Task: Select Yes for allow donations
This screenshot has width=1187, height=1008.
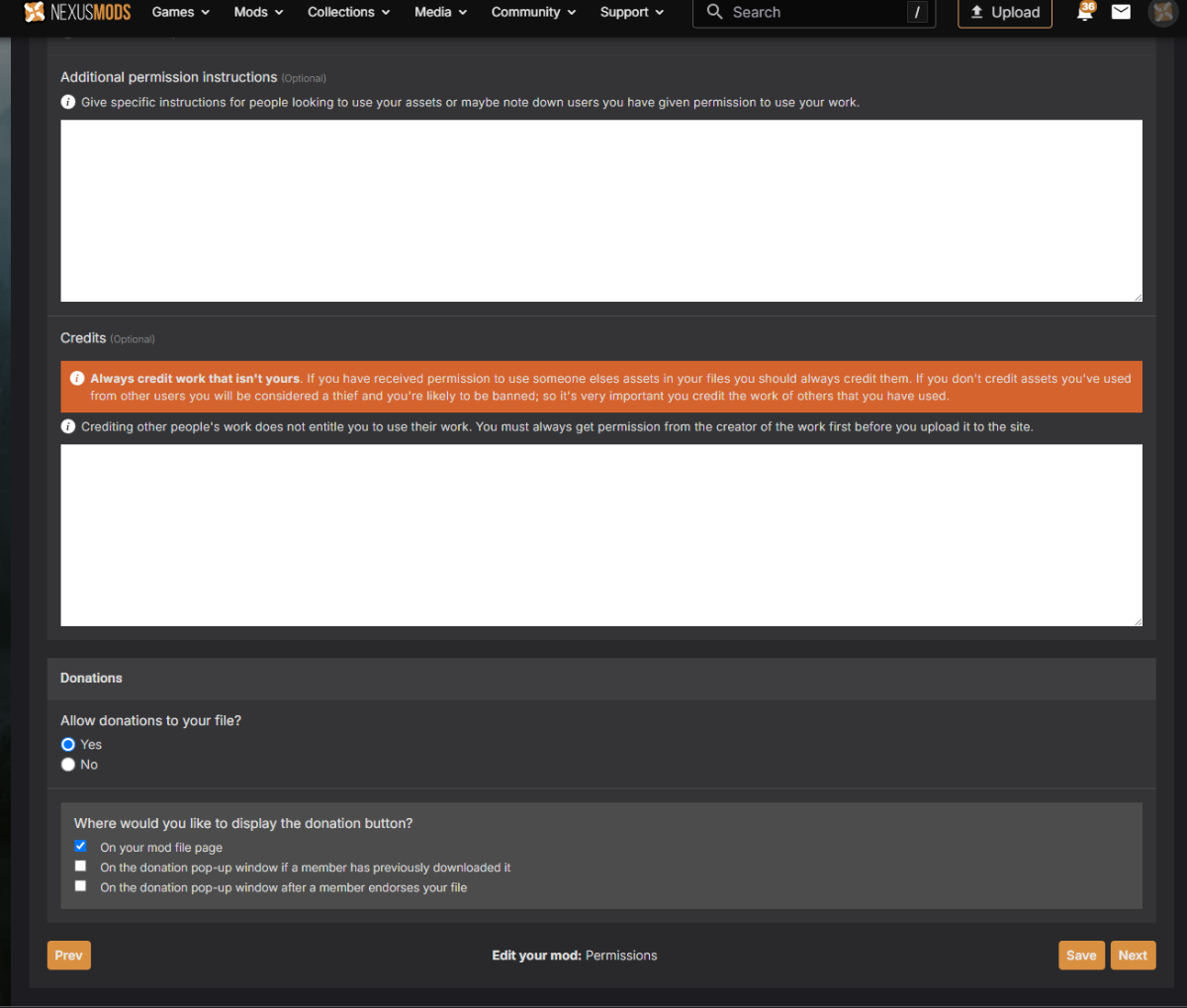Action: coord(68,744)
